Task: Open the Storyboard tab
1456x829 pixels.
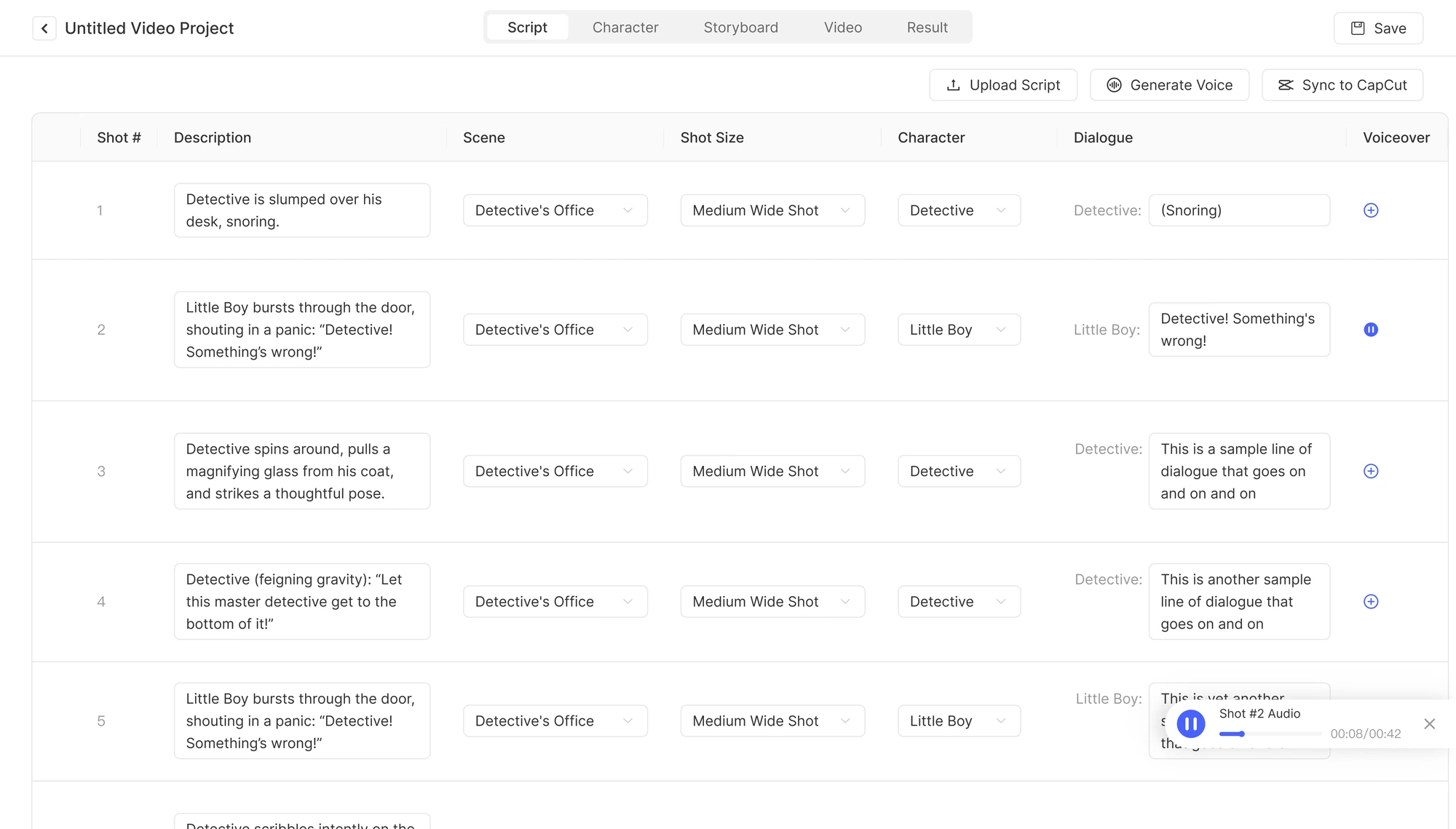Action: pyautogui.click(x=740, y=27)
